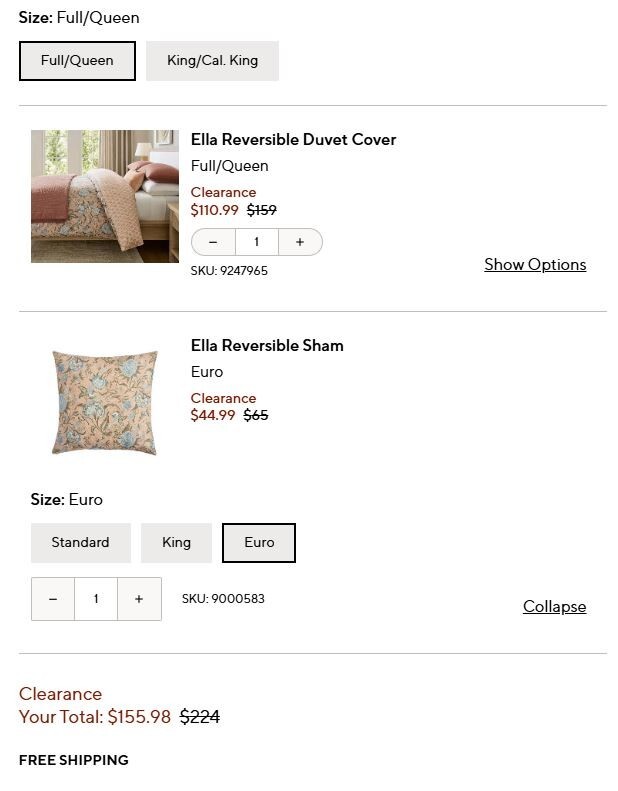This screenshot has height=791, width=618.
Task: Select Full/Queen duvet size option
Action: [77, 61]
